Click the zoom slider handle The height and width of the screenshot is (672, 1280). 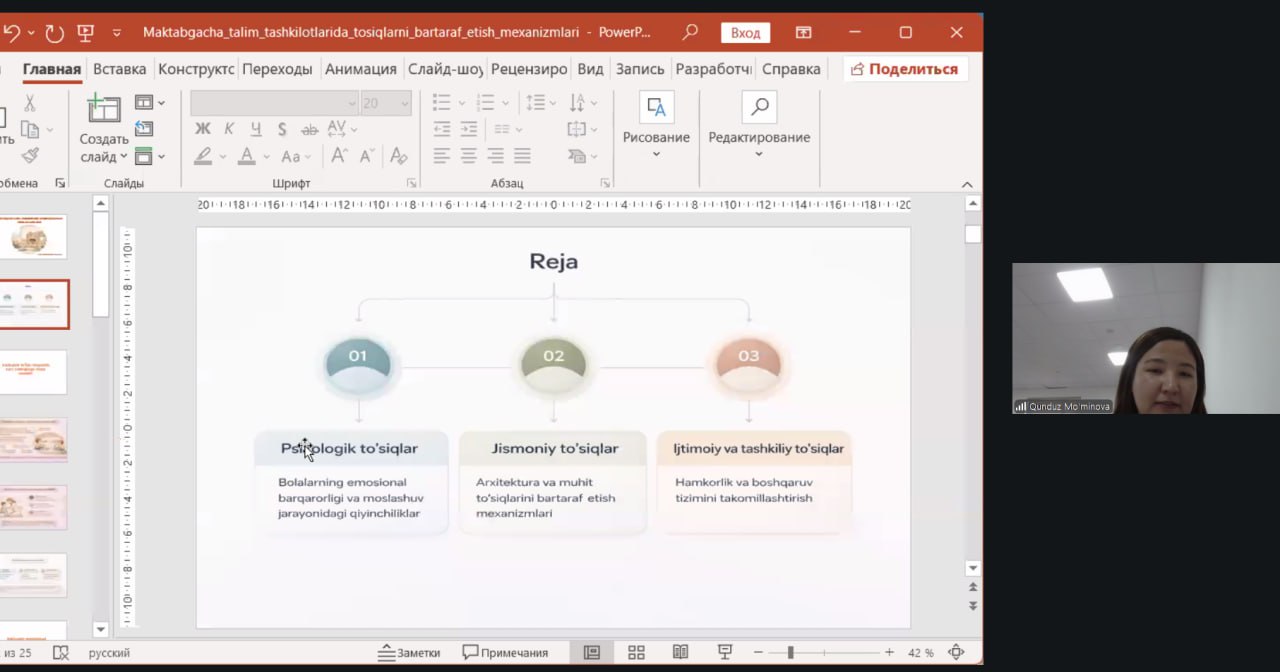pyautogui.click(x=790, y=652)
